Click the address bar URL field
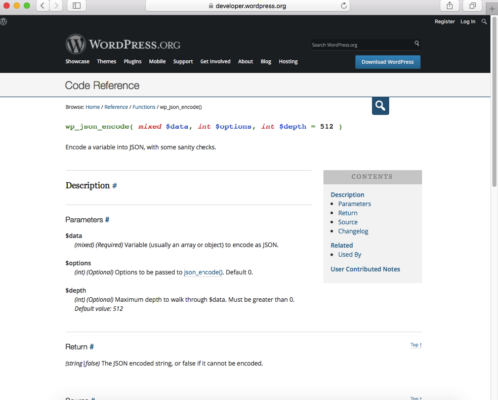The image size is (498, 400). 248,6
